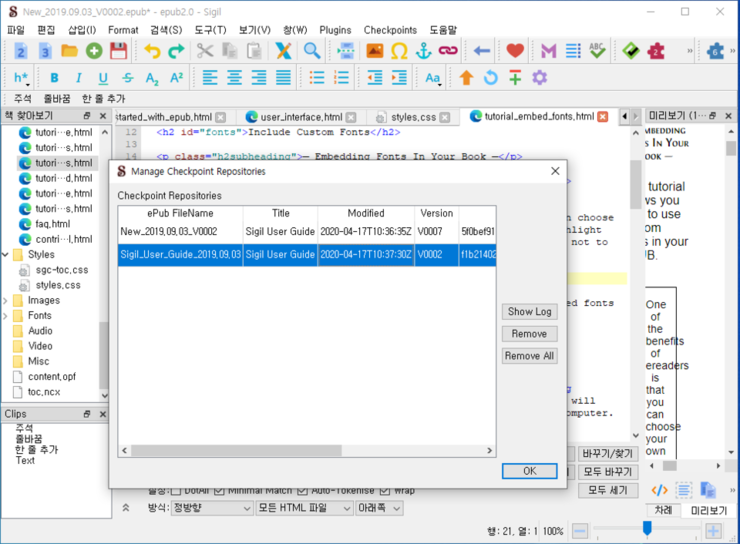740x544 pixels.
Task: Toggle the Minimal Match checkbox
Action: coord(219,492)
